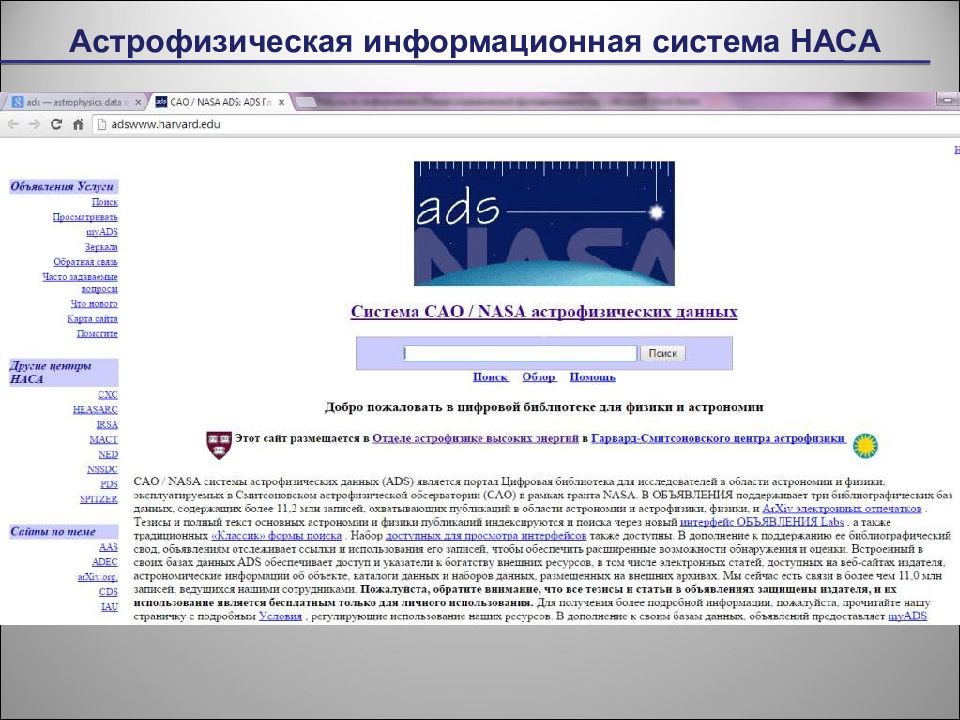Switch to 'ads — astrophysics data' tab
Image resolution: width=960 pixels, height=720 pixels.
pos(73,102)
